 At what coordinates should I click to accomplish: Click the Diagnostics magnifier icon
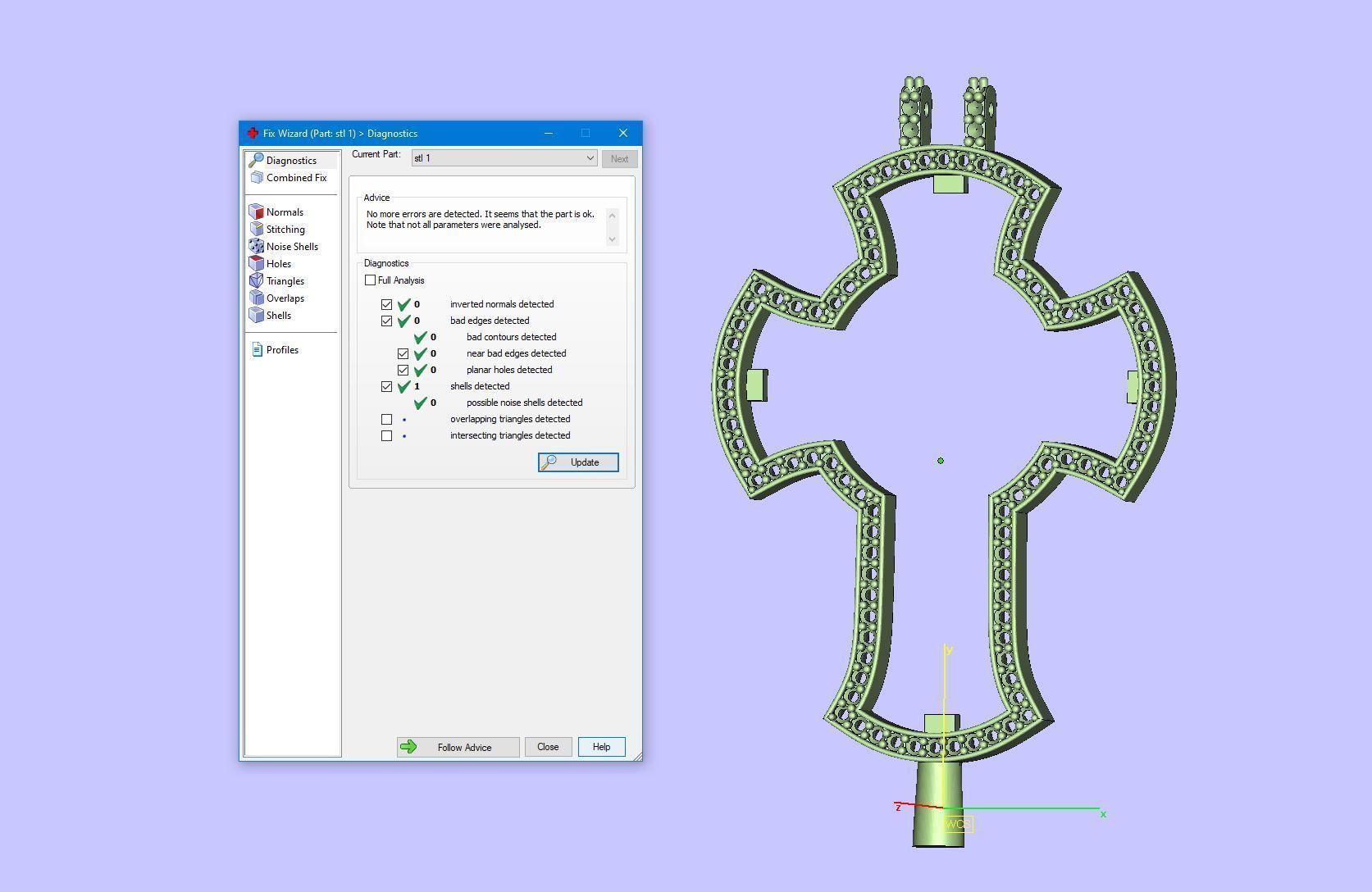click(x=256, y=160)
